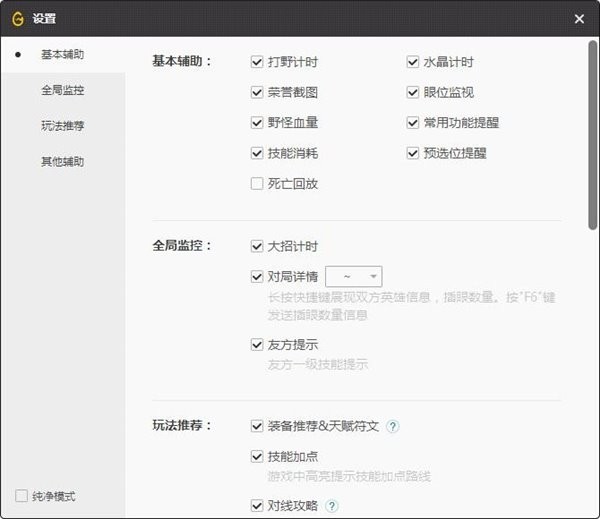600x519 pixels.
Task: Turn off the 友方提示 checkbox
Action: point(258,345)
